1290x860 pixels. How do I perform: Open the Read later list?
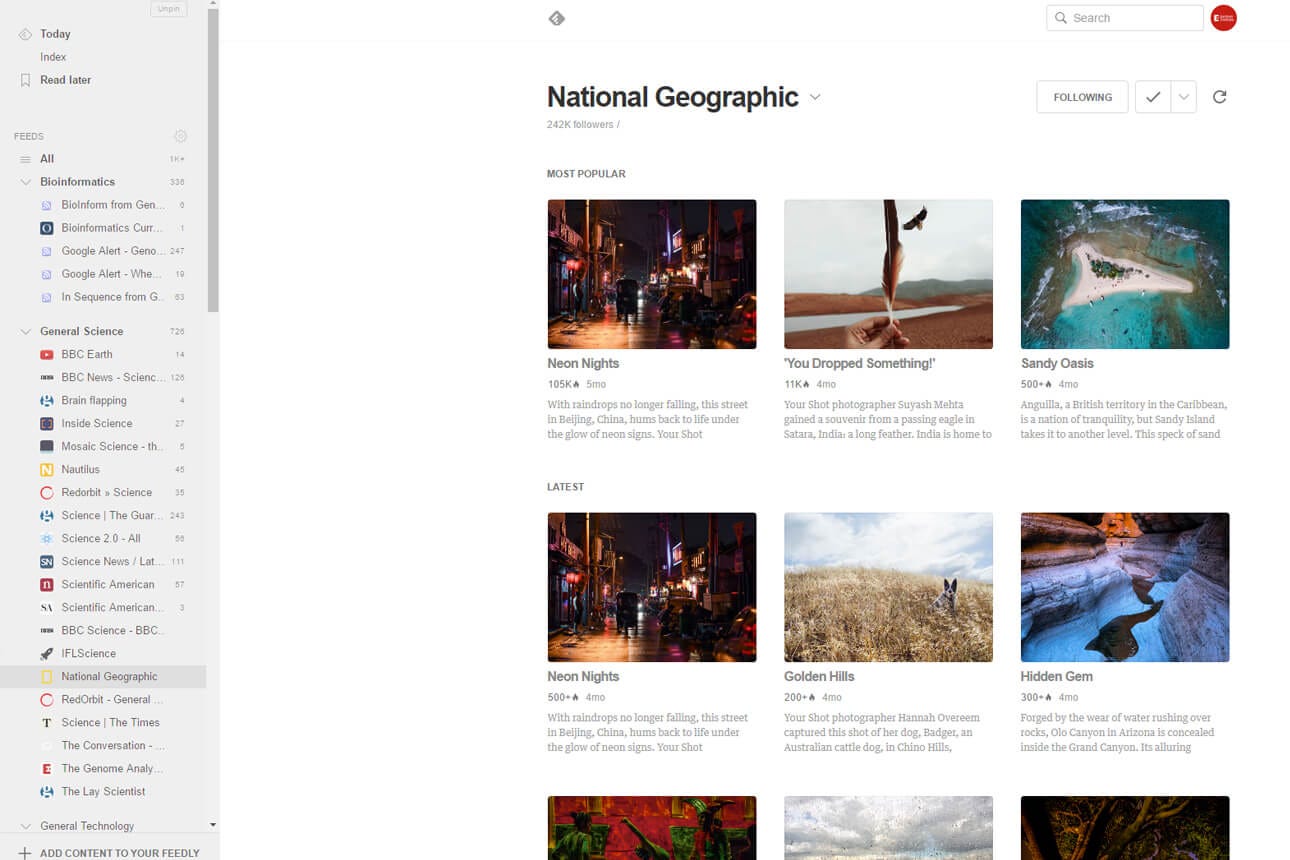point(65,80)
